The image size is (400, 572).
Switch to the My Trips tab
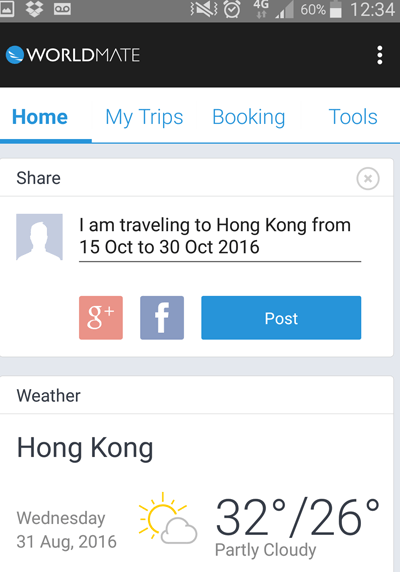click(x=144, y=117)
